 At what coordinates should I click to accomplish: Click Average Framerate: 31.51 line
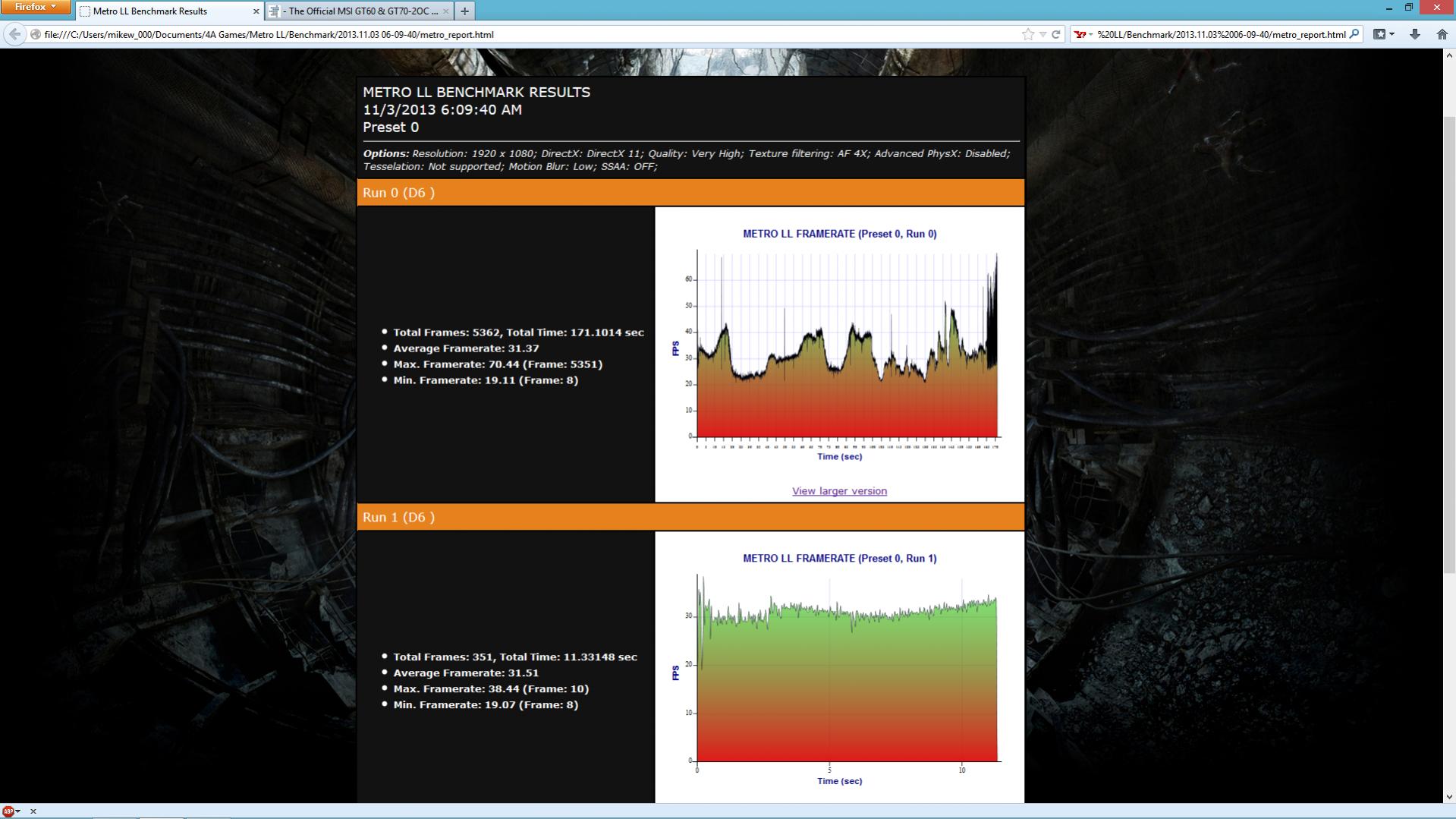click(466, 673)
